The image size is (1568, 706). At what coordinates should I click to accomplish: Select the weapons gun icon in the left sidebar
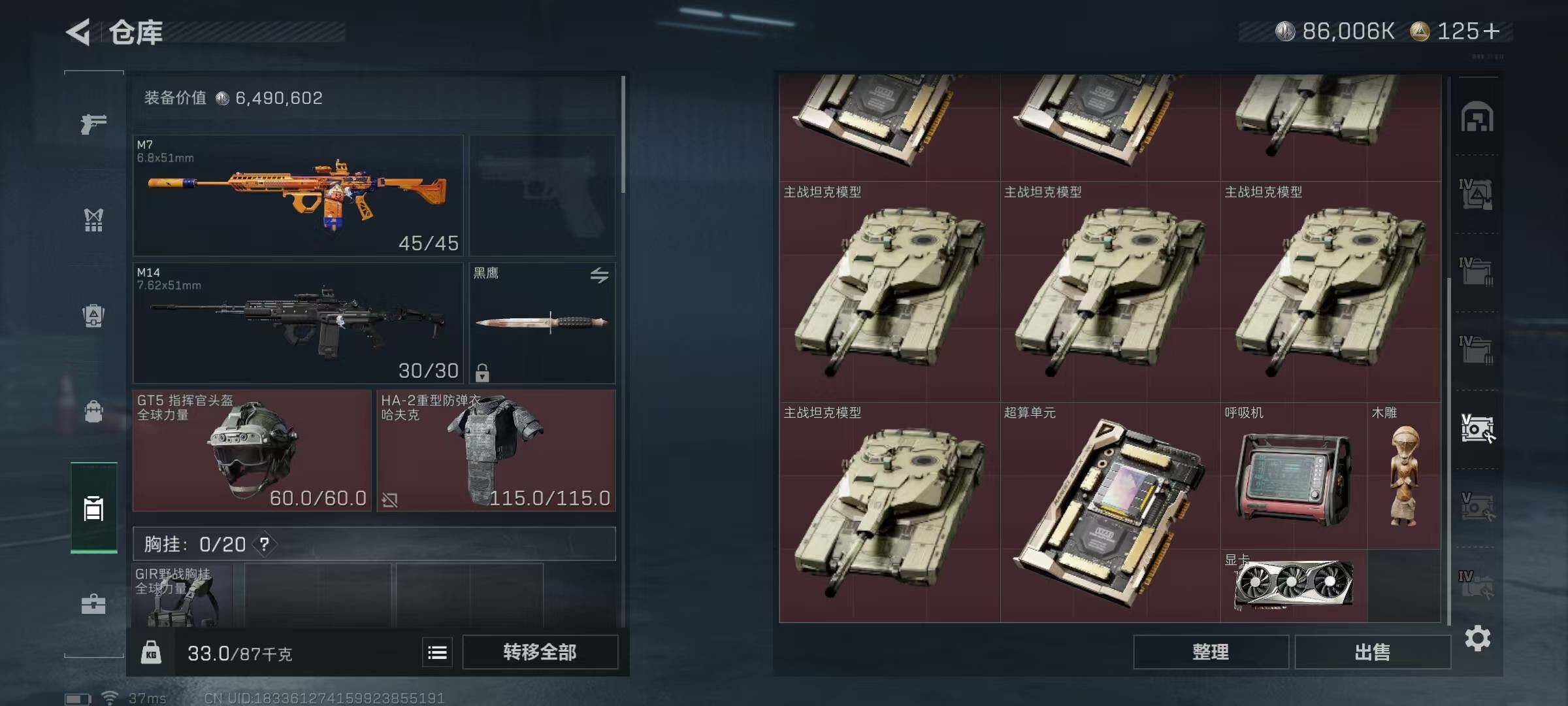[x=93, y=123]
